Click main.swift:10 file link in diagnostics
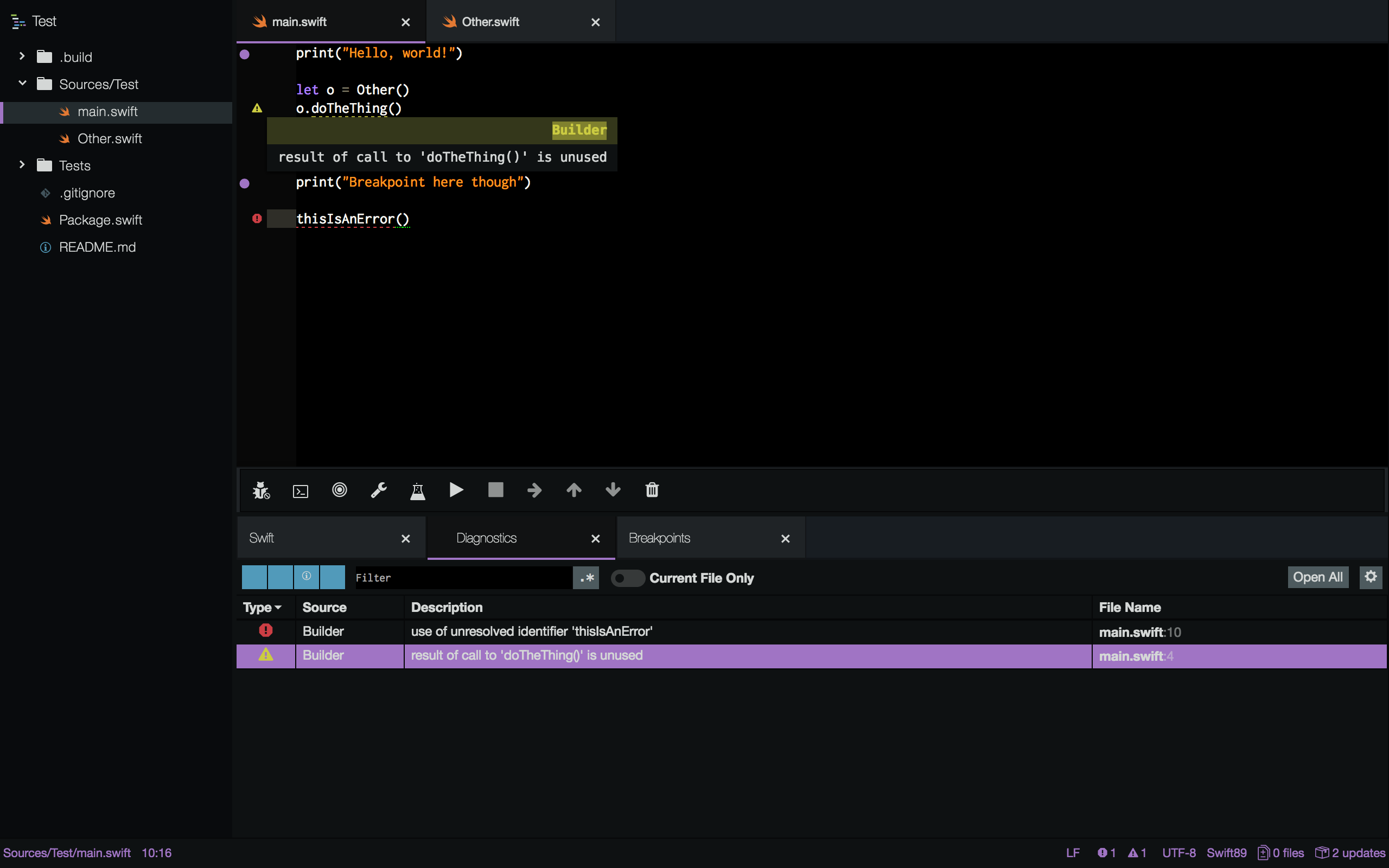Viewport: 1389px width, 868px height. 1139,632
